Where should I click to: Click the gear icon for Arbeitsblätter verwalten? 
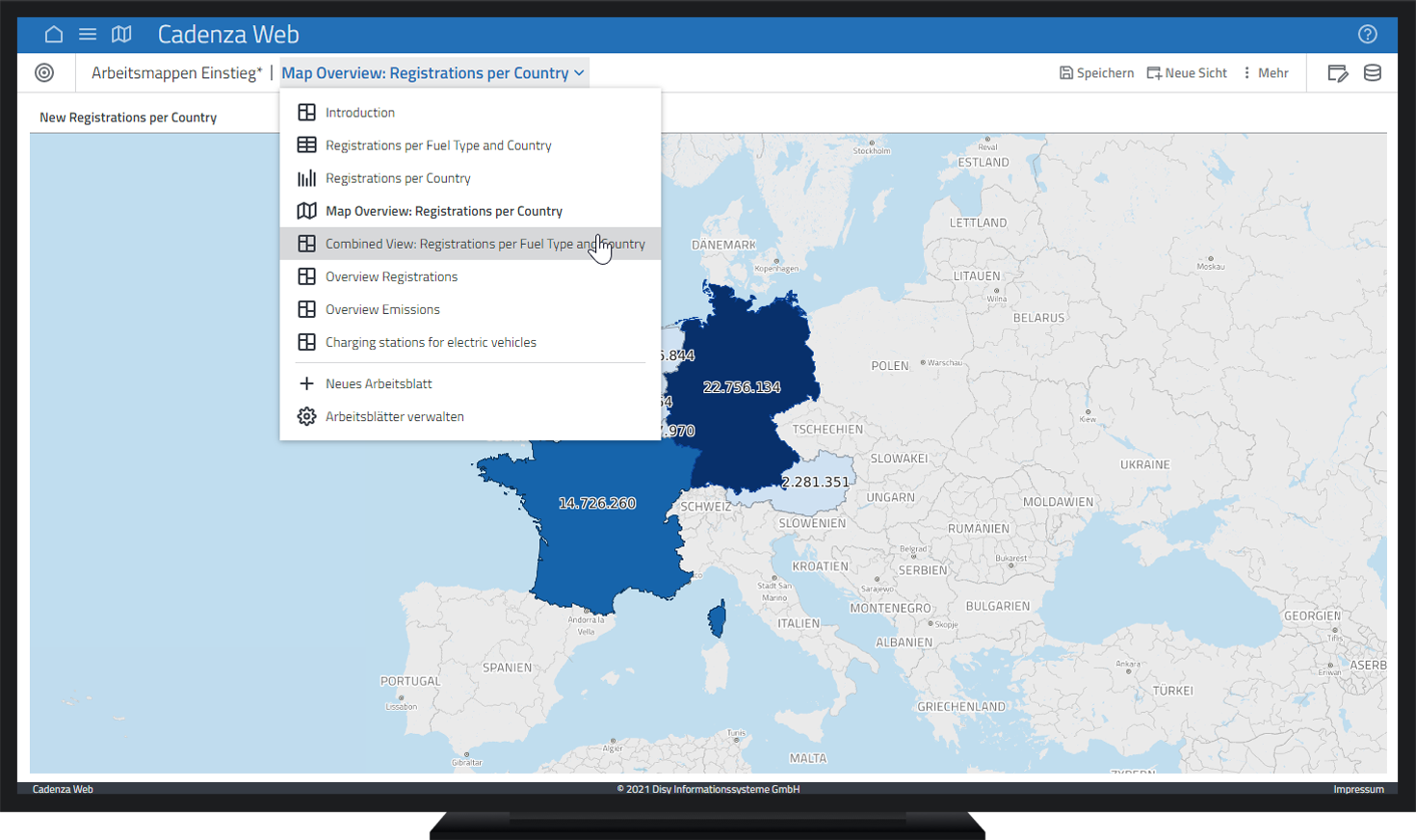306,416
